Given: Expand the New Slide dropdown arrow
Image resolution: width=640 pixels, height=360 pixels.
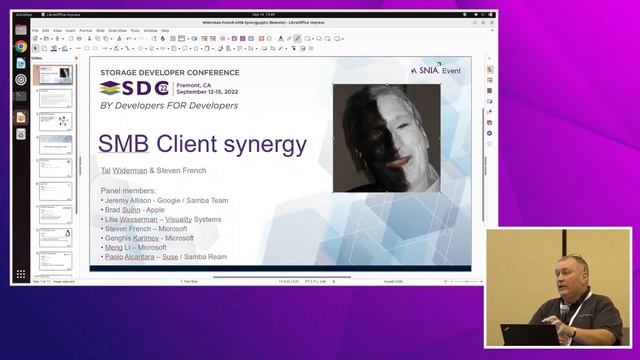Looking at the screenshot, I should pos(313,39).
